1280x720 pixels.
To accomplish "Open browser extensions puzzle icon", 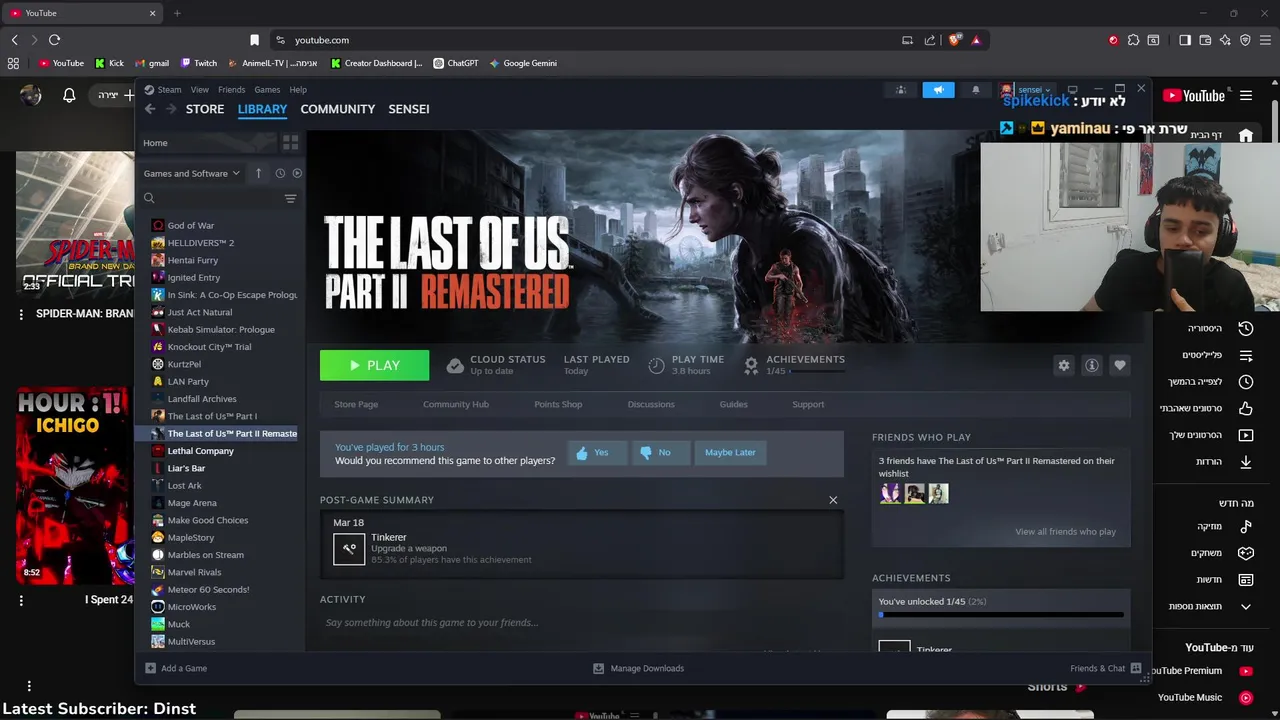I will [1133, 40].
